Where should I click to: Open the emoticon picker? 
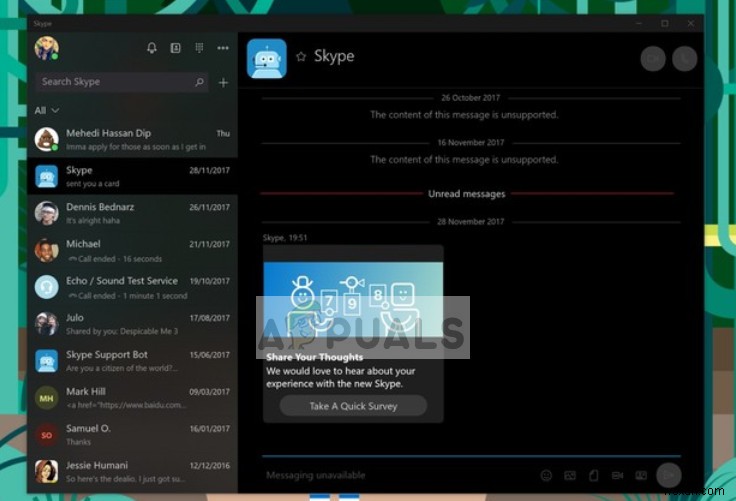coord(546,475)
